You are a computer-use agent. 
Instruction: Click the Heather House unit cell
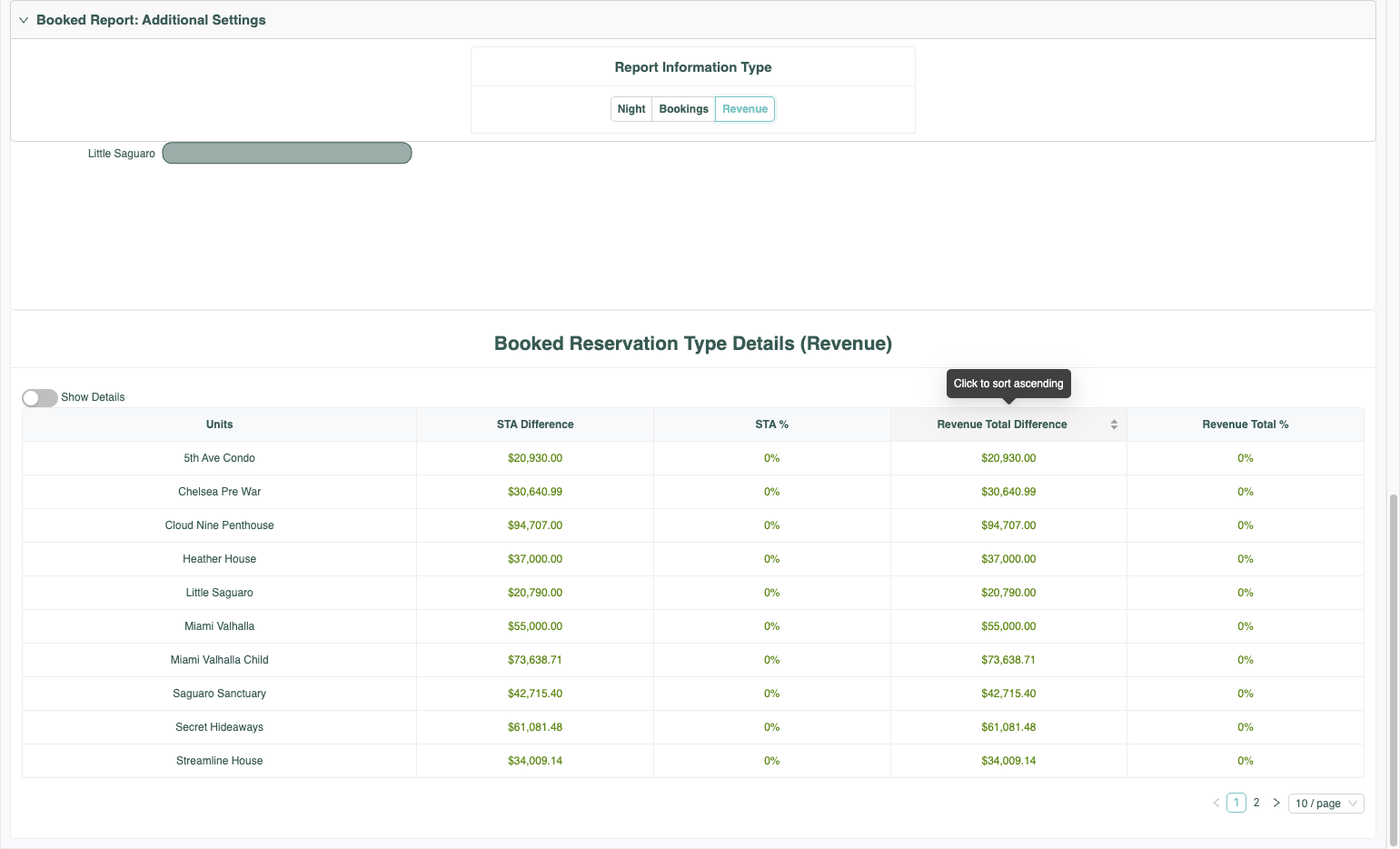[x=220, y=559]
